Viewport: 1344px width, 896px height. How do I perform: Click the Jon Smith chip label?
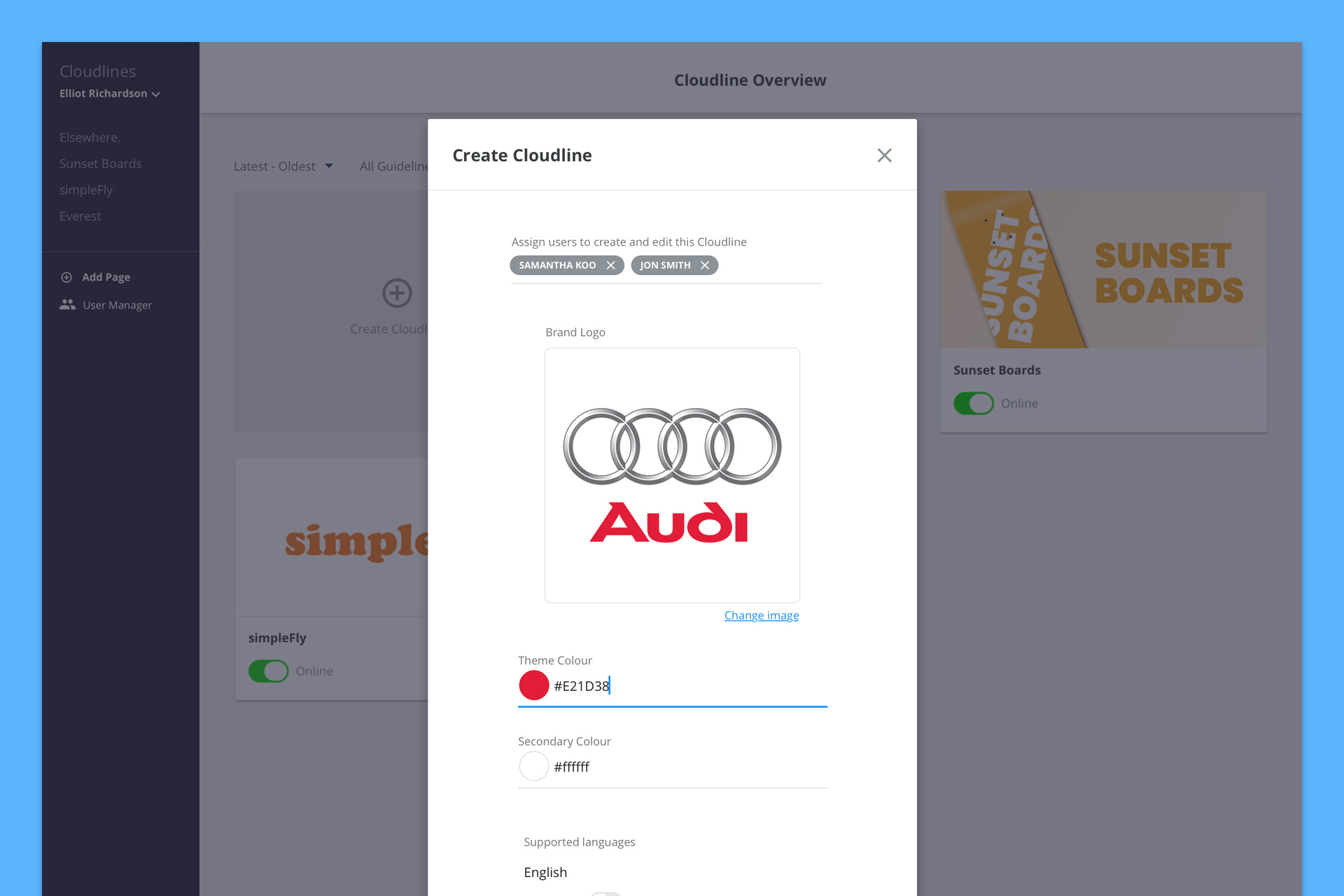[x=665, y=265]
